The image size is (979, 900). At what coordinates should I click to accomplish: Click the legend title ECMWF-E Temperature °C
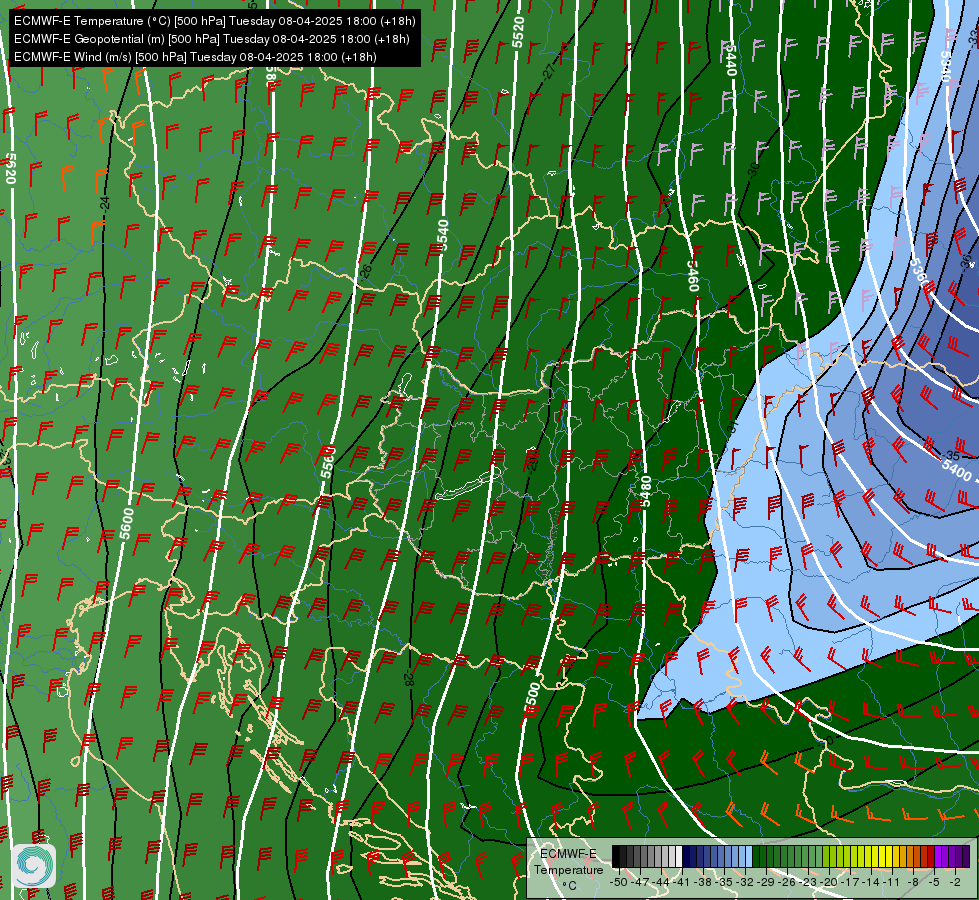tap(568, 869)
